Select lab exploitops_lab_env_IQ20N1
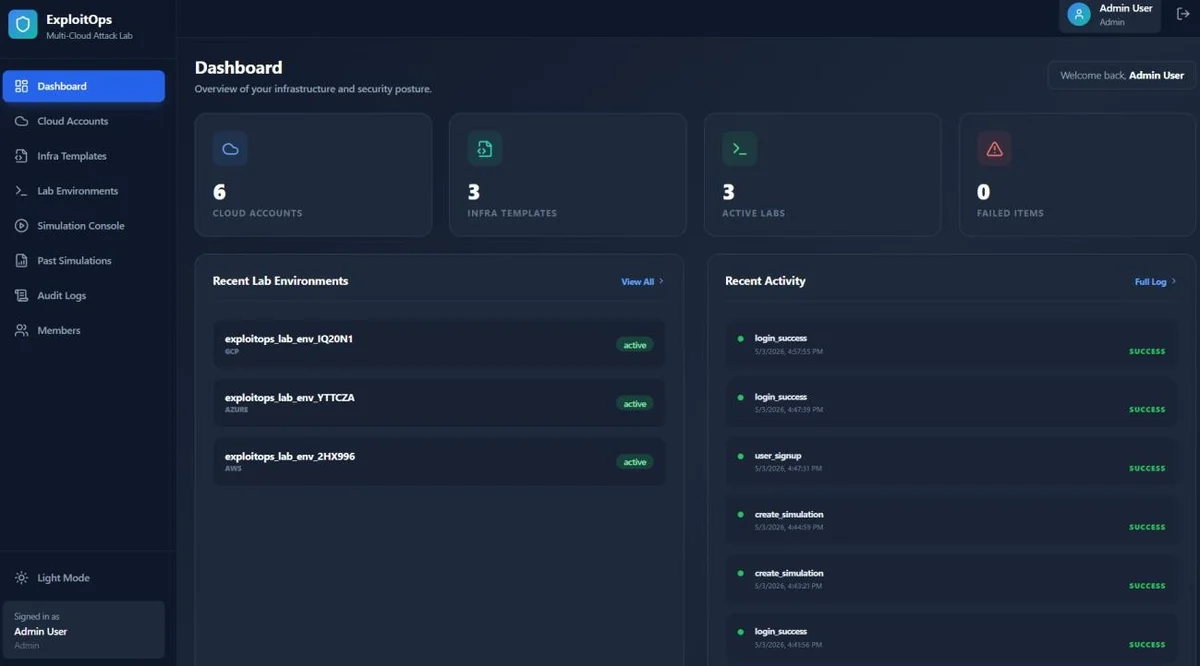The image size is (1200, 666). click(439, 344)
